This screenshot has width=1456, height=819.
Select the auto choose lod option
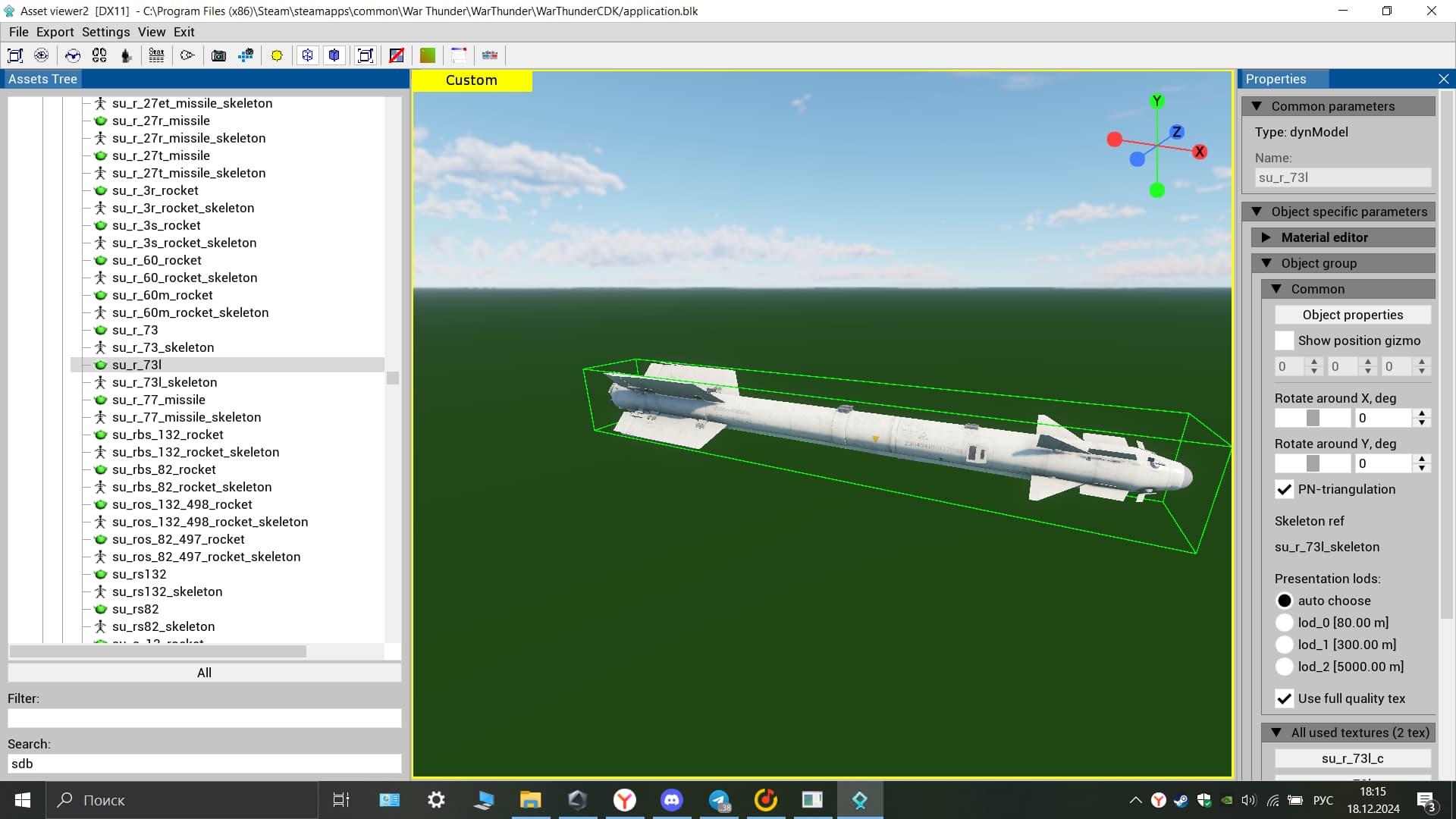(x=1285, y=601)
